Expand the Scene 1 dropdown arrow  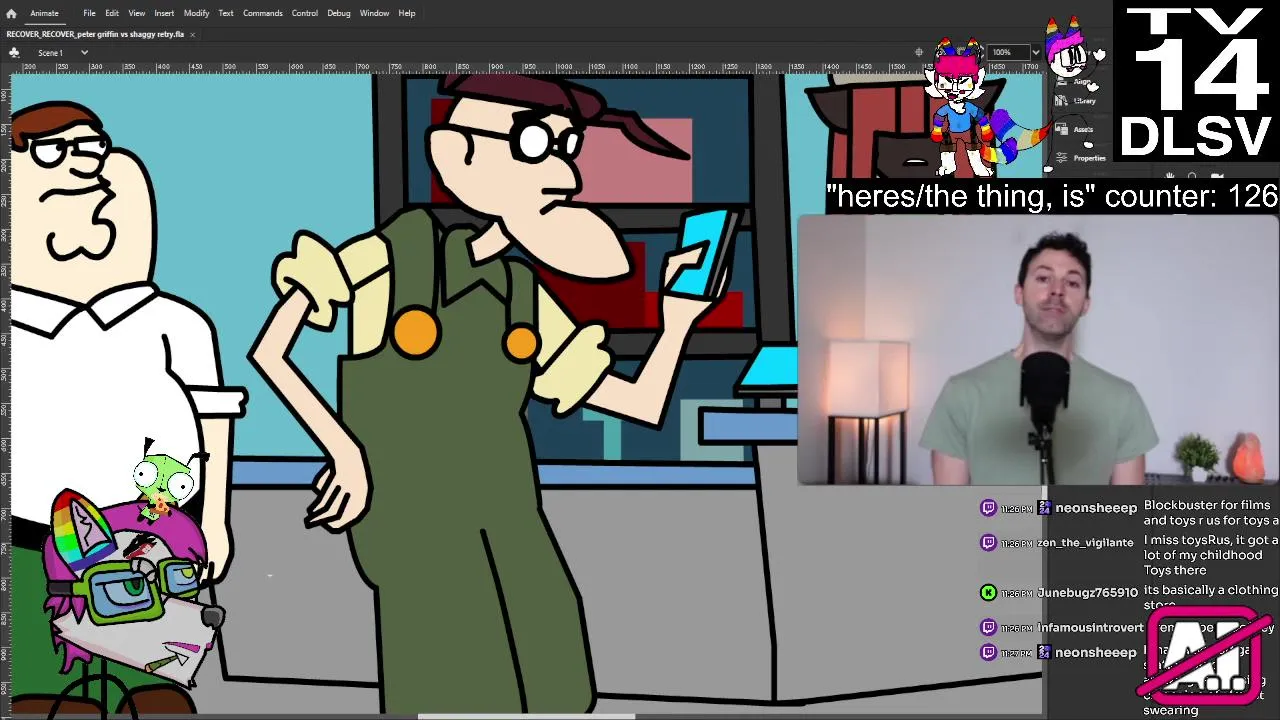tap(84, 52)
